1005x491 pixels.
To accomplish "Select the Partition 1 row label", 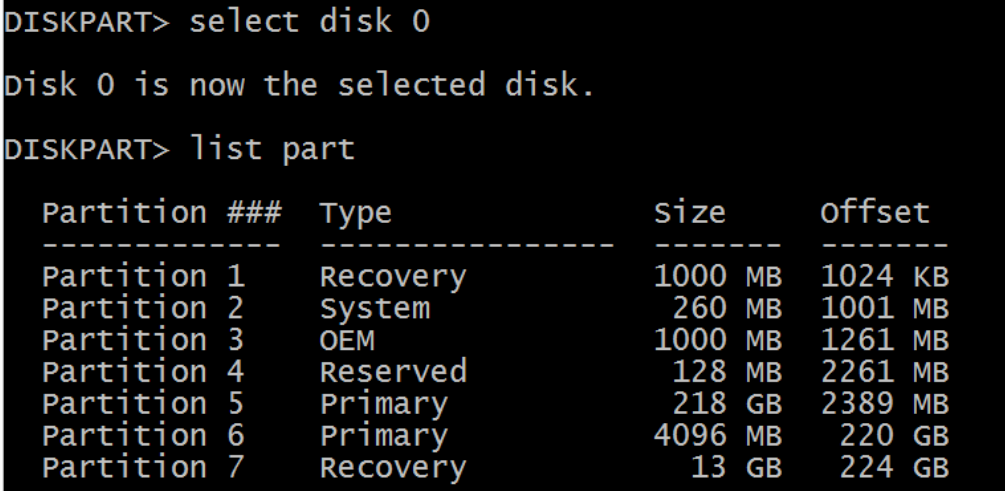I will click(x=143, y=276).
